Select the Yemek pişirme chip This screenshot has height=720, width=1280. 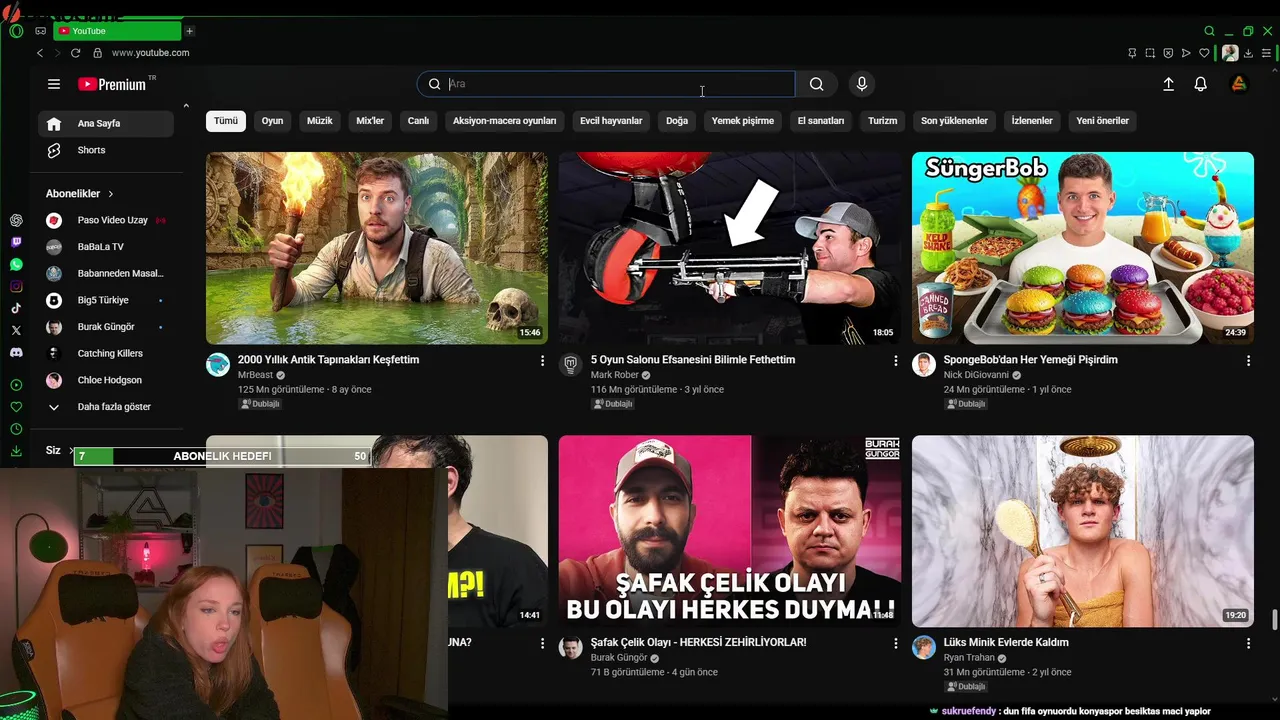click(x=743, y=121)
